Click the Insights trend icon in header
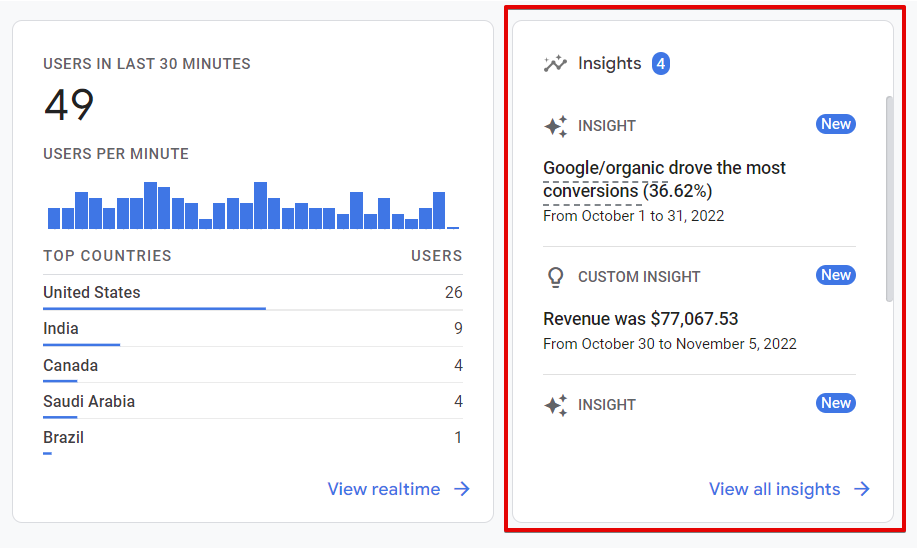Viewport: 917px width, 548px height. pos(555,64)
